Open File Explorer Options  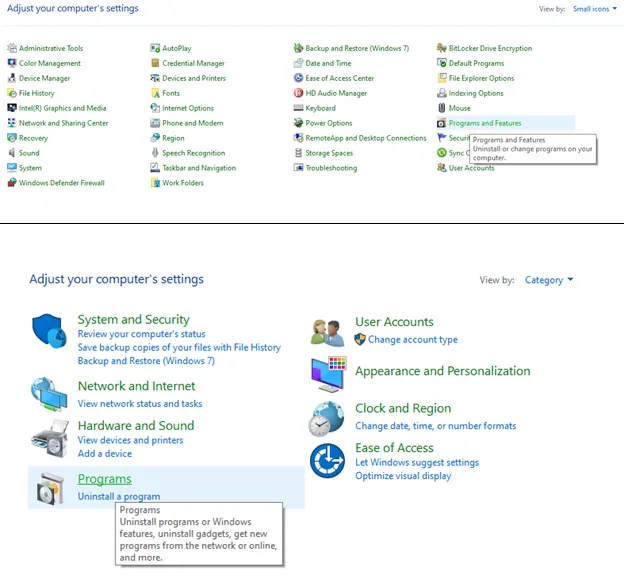(482, 78)
